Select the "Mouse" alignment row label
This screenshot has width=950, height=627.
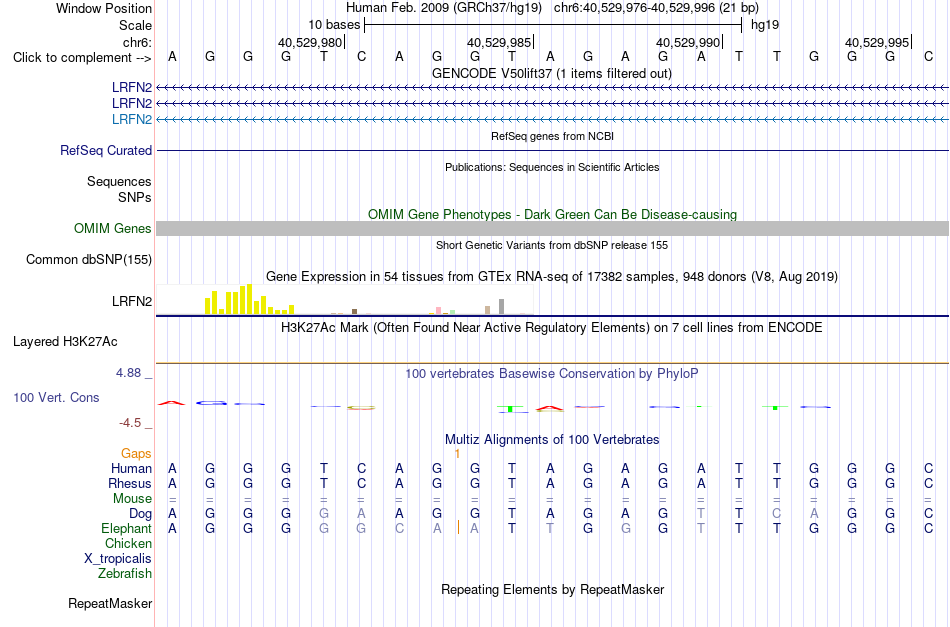[x=132, y=499]
